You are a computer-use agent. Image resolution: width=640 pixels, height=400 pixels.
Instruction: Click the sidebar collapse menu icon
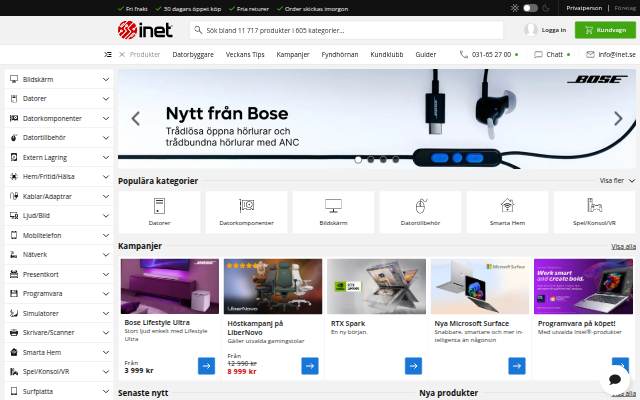108,54
